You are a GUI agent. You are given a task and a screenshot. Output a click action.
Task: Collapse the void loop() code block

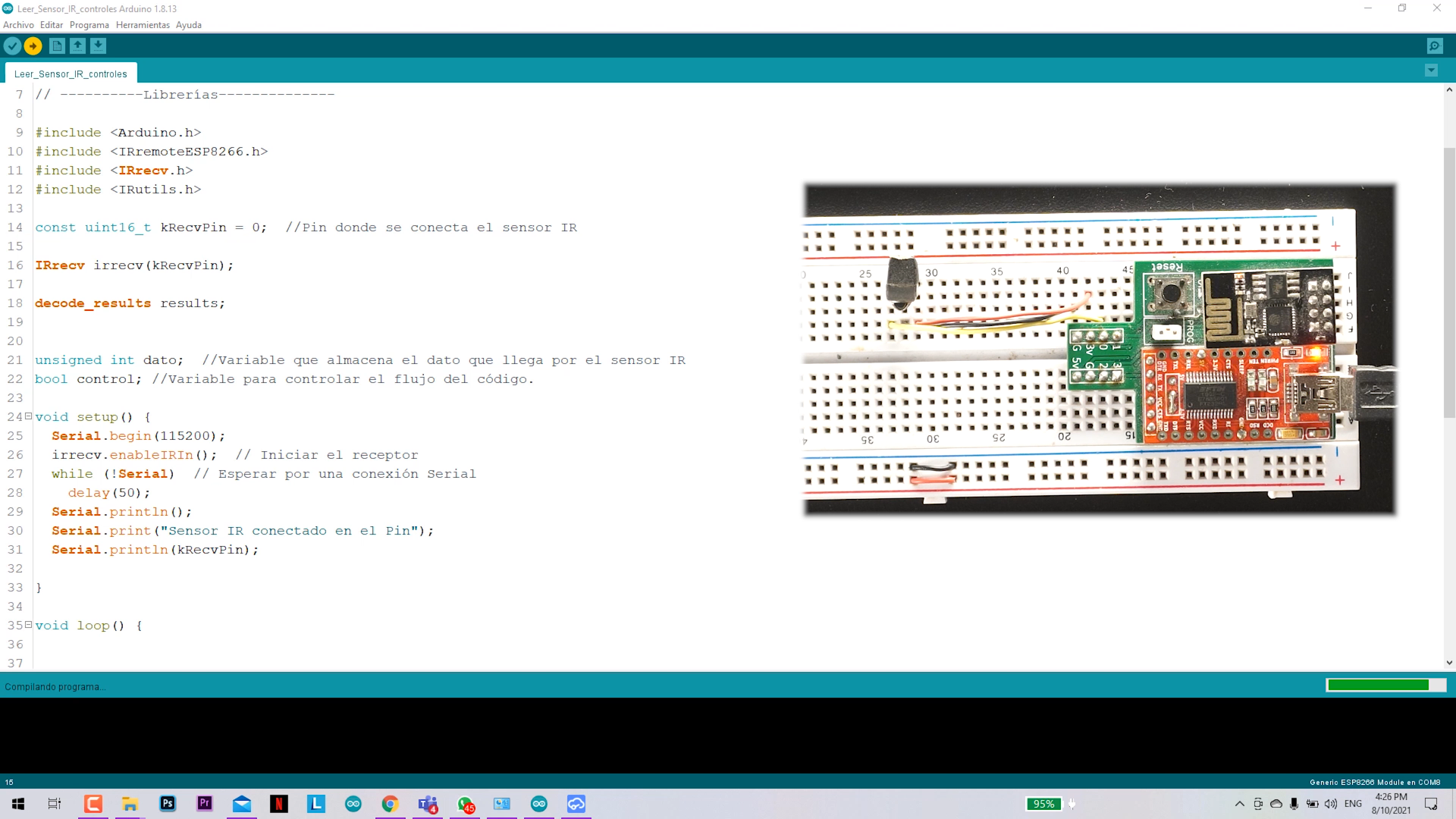point(28,625)
